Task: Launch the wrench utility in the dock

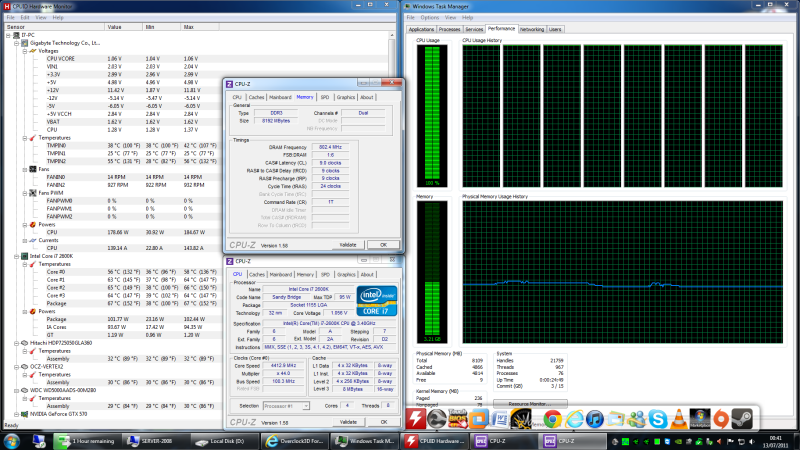Action: tap(436, 419)
